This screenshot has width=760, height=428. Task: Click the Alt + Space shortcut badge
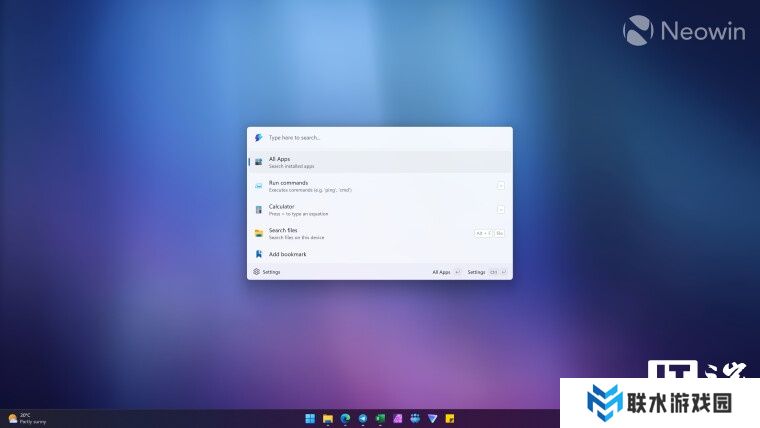pyautogui.click(x=483, y=233)
